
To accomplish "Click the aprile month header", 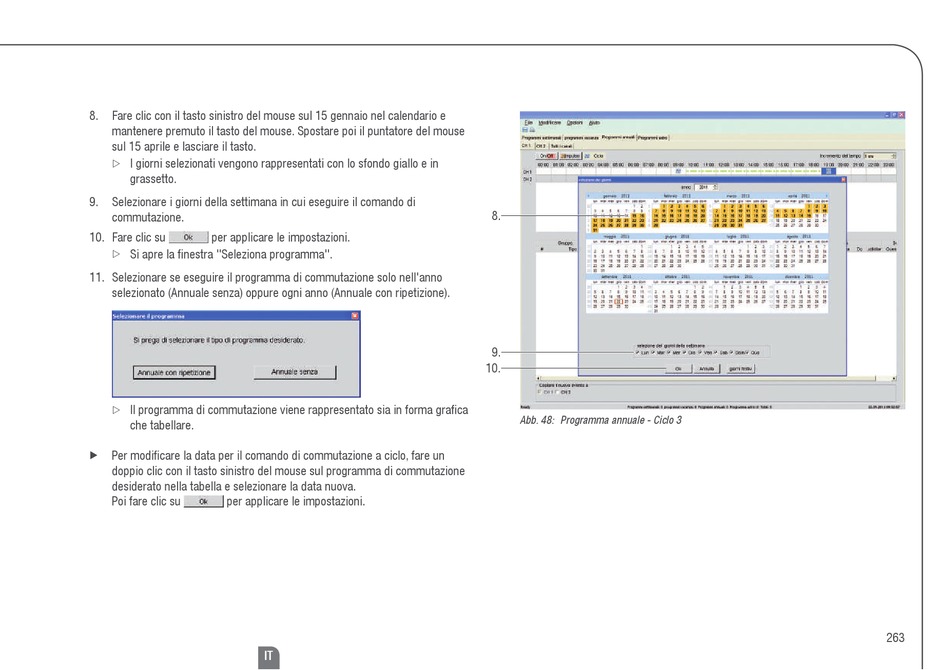I will tap(799, 196).
